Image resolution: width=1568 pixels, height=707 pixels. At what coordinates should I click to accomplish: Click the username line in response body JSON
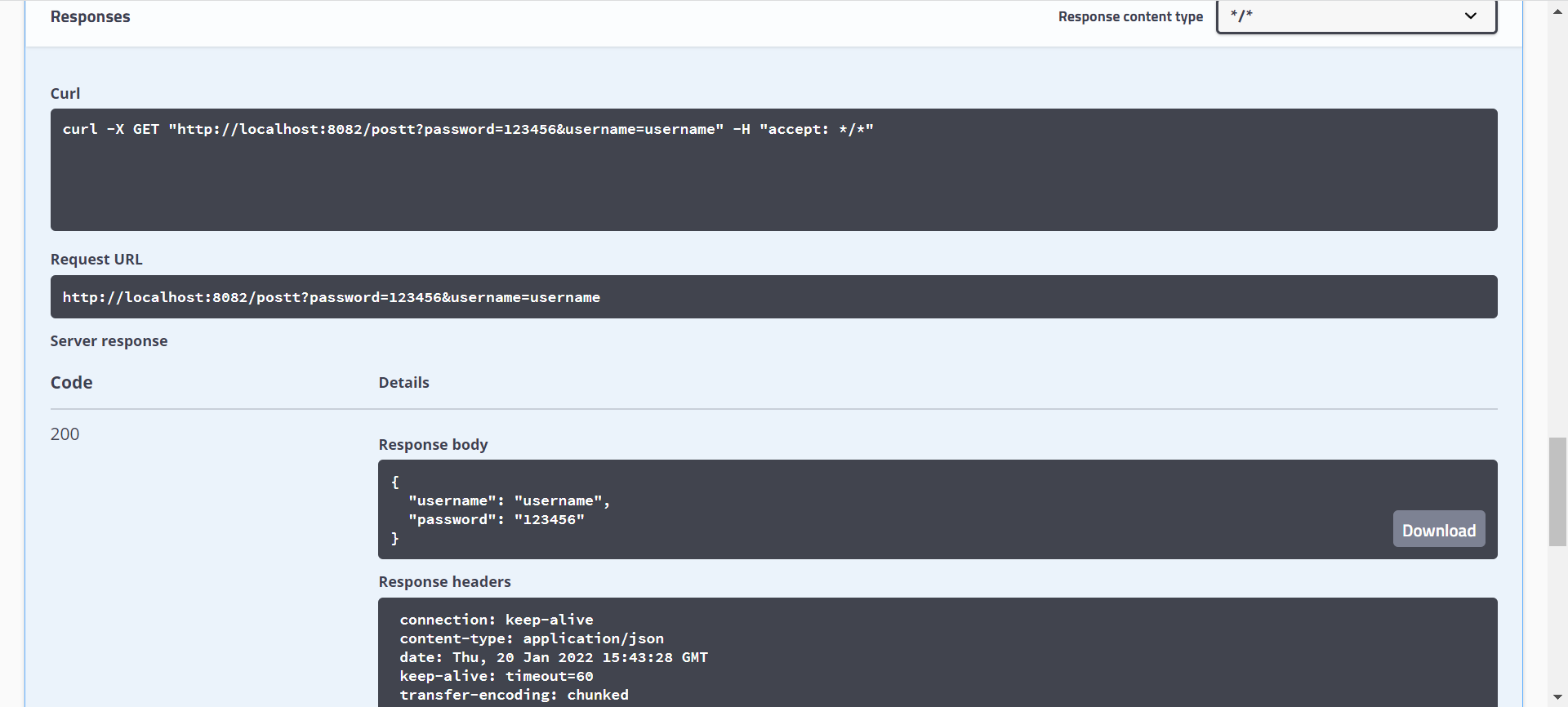pyautogui.click(x=509, y=501)
